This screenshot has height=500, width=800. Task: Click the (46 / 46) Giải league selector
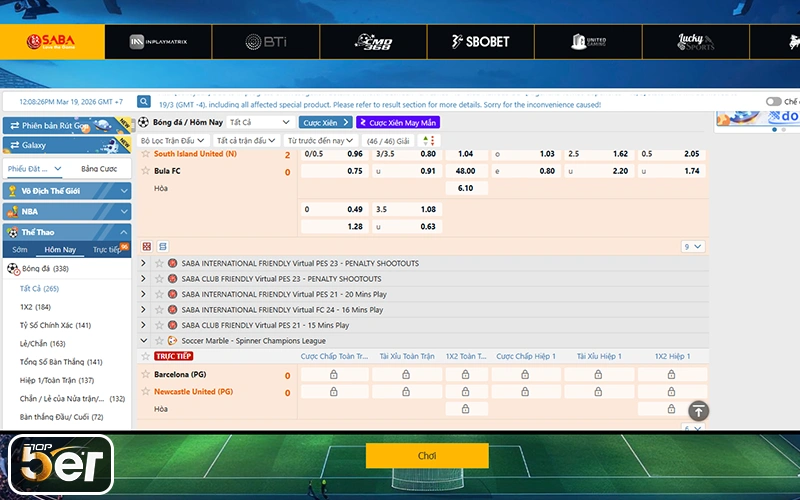388,141
